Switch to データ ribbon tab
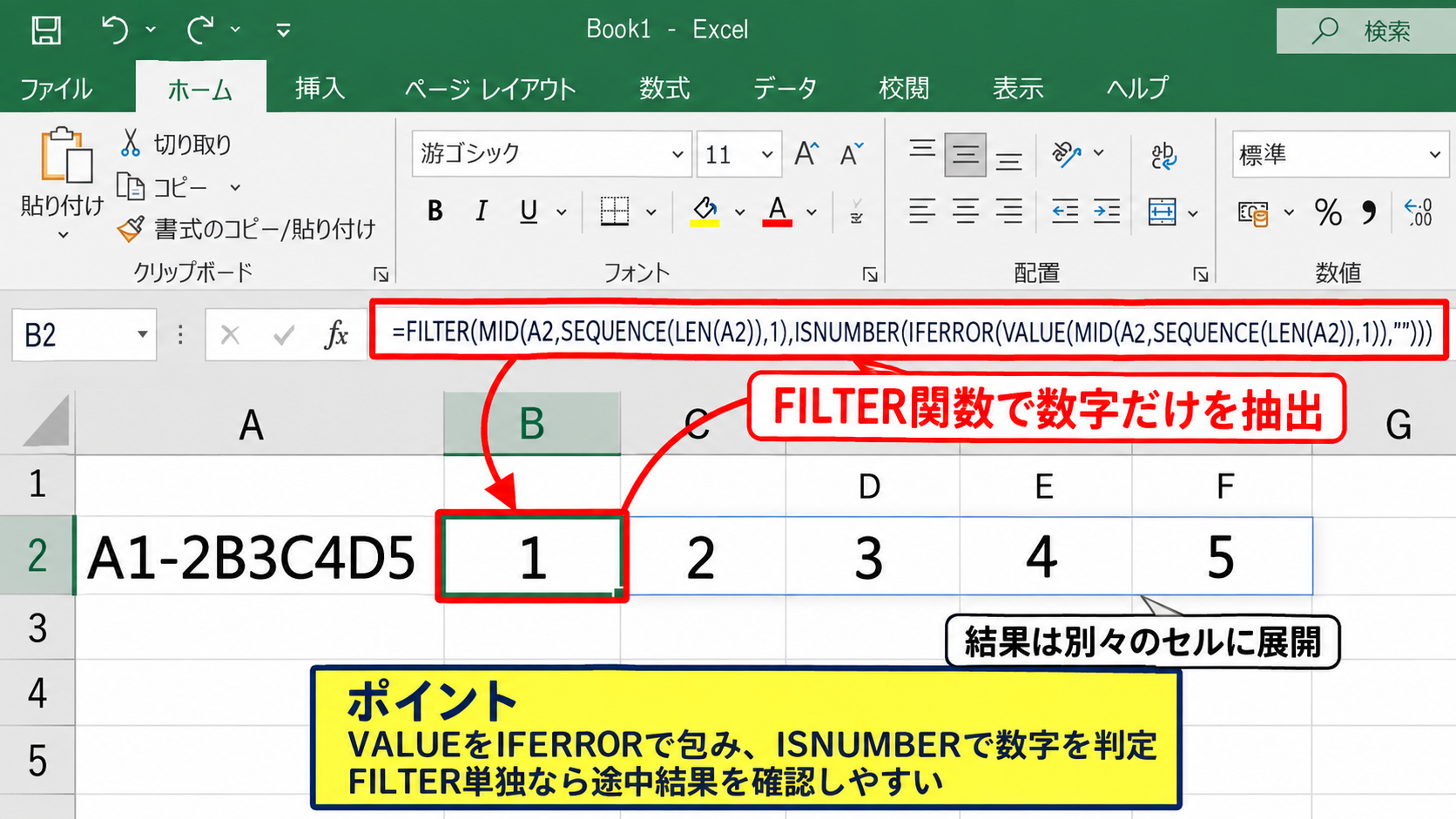The width and height of the screenshot is (1456, 819). click(x=785, y=88)
